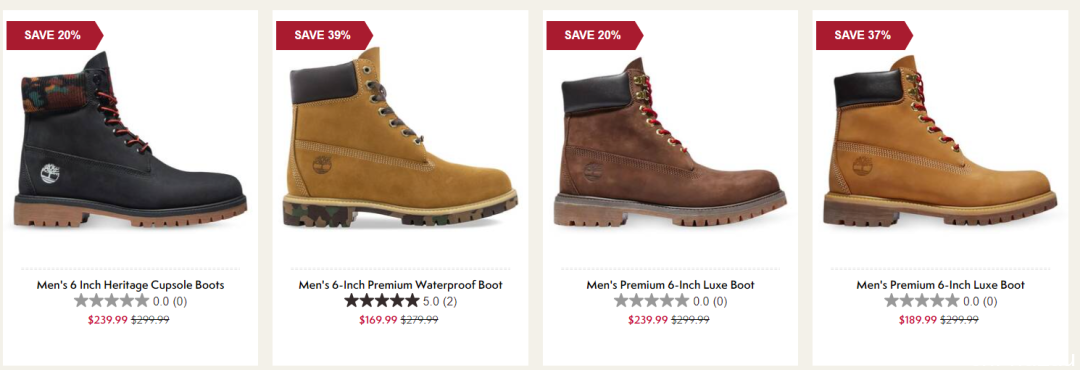Click the 5.0 star rating of Waterproof Boot
This screenshot has height=370, width=1080.
[x=382, y=301]
